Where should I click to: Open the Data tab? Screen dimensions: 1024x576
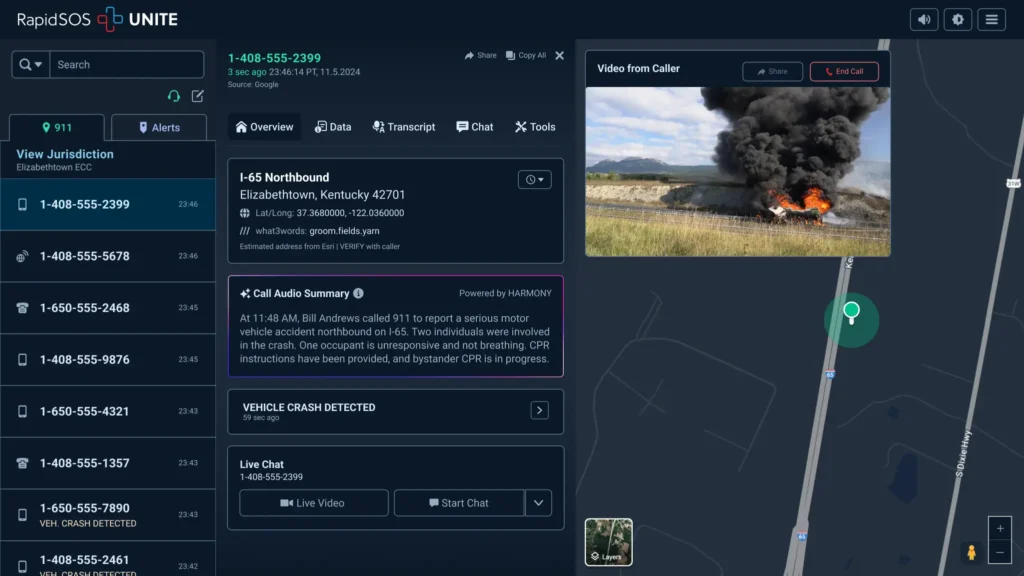(x=333, y=127)
